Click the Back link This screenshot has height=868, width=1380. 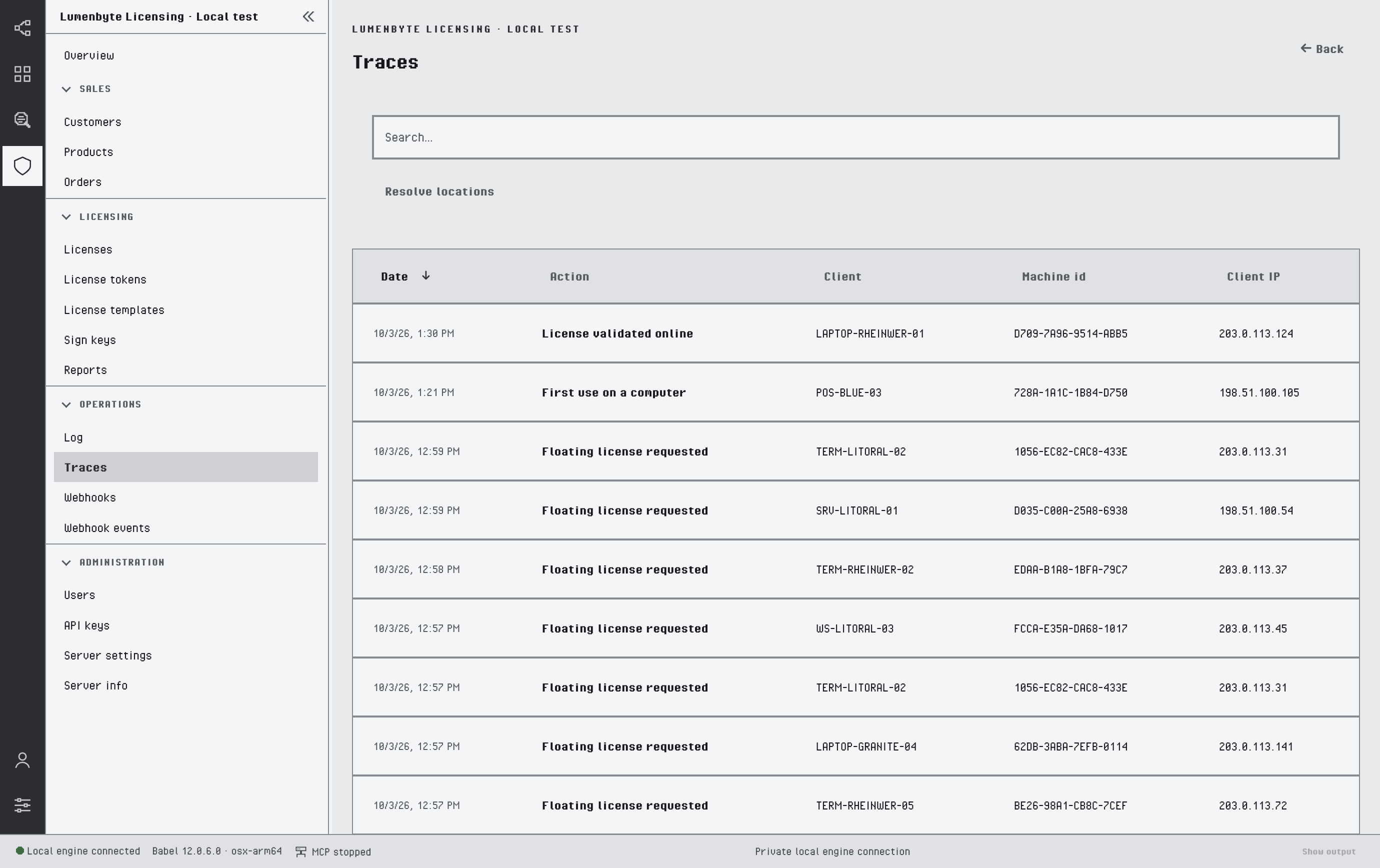[1321, 48]
